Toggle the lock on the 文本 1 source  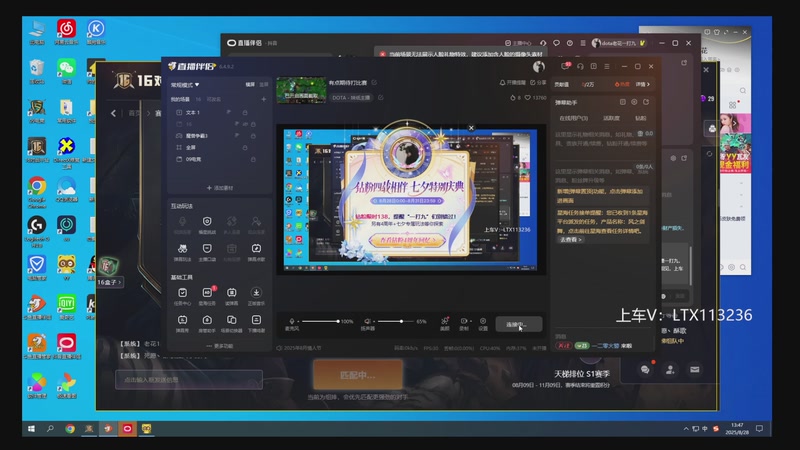[245, 112]
